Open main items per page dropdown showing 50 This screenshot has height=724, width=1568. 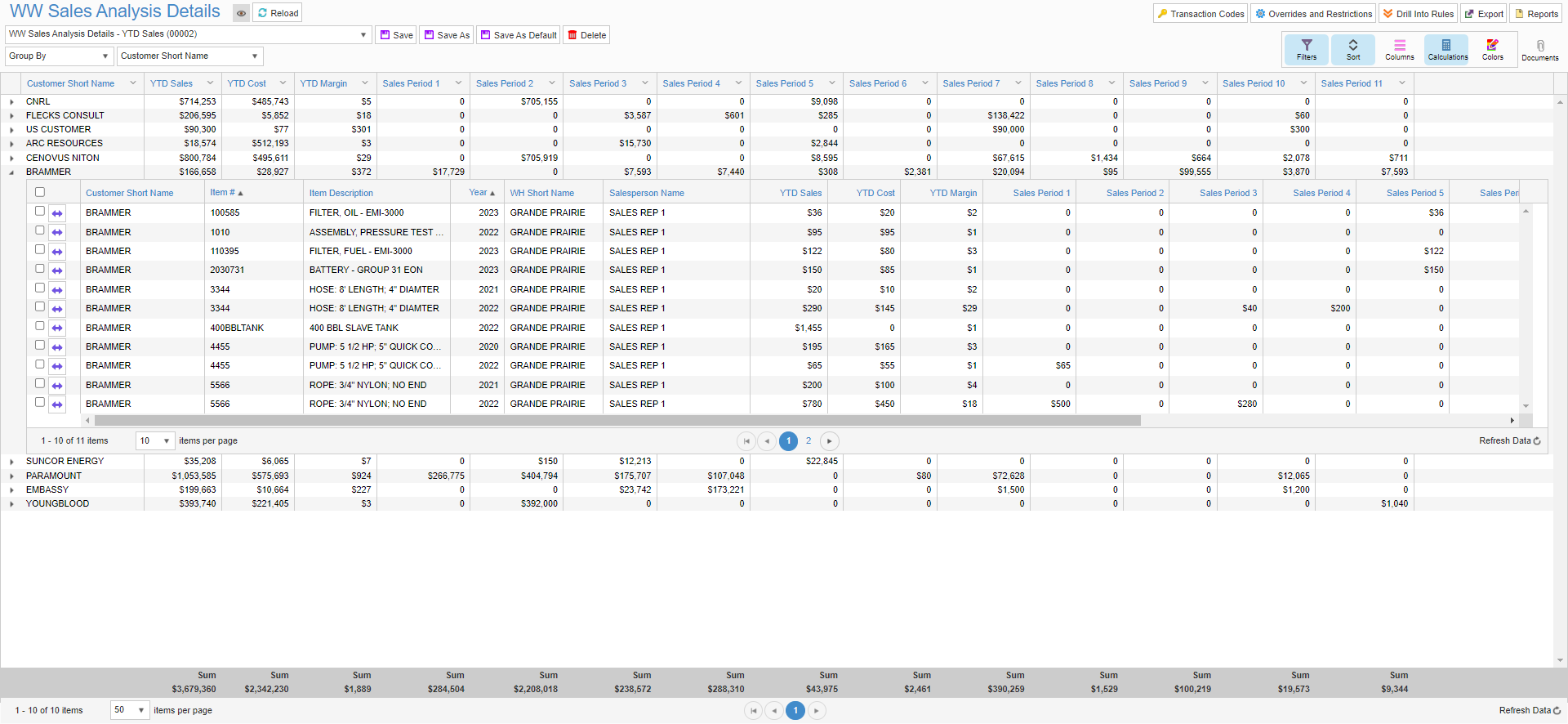pos(130,710)
